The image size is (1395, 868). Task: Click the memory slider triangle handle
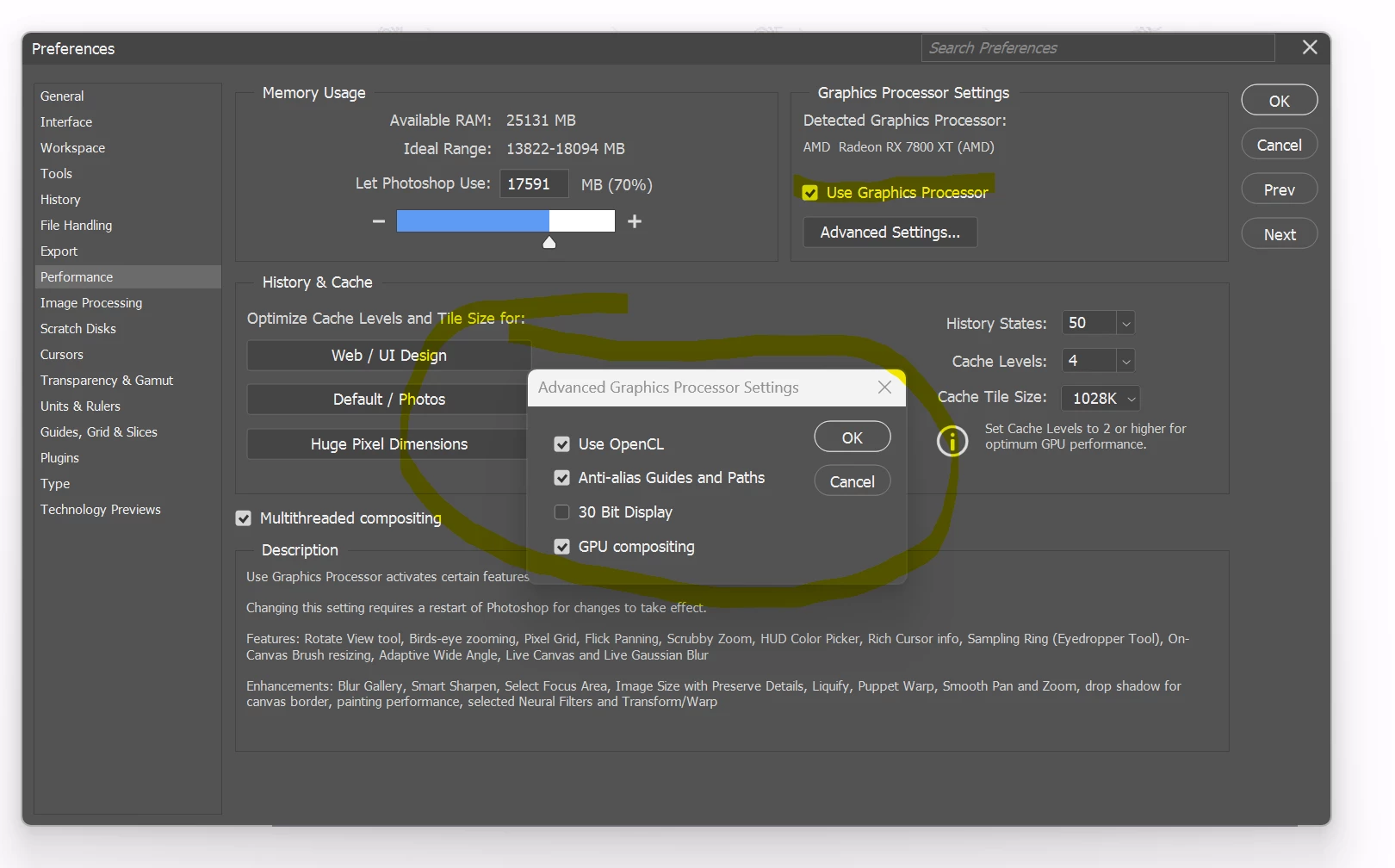(549, 242)
